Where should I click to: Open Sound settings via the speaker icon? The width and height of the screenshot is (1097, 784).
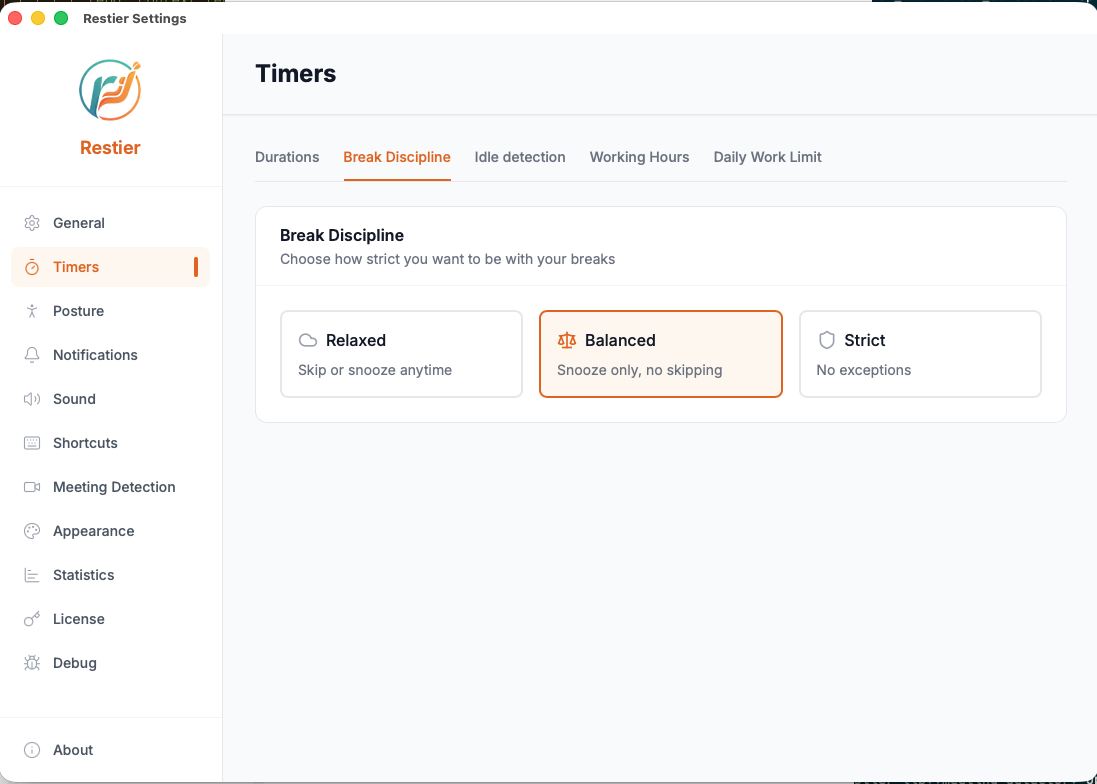click(x=31, y=399)
